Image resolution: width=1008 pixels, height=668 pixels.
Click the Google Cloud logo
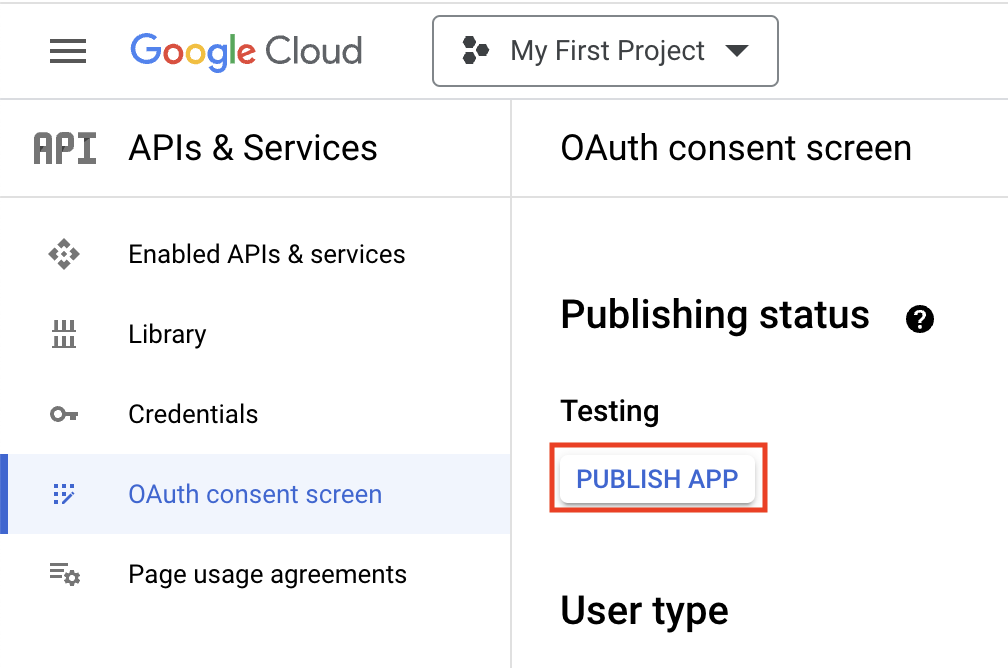tap(245, 51)
